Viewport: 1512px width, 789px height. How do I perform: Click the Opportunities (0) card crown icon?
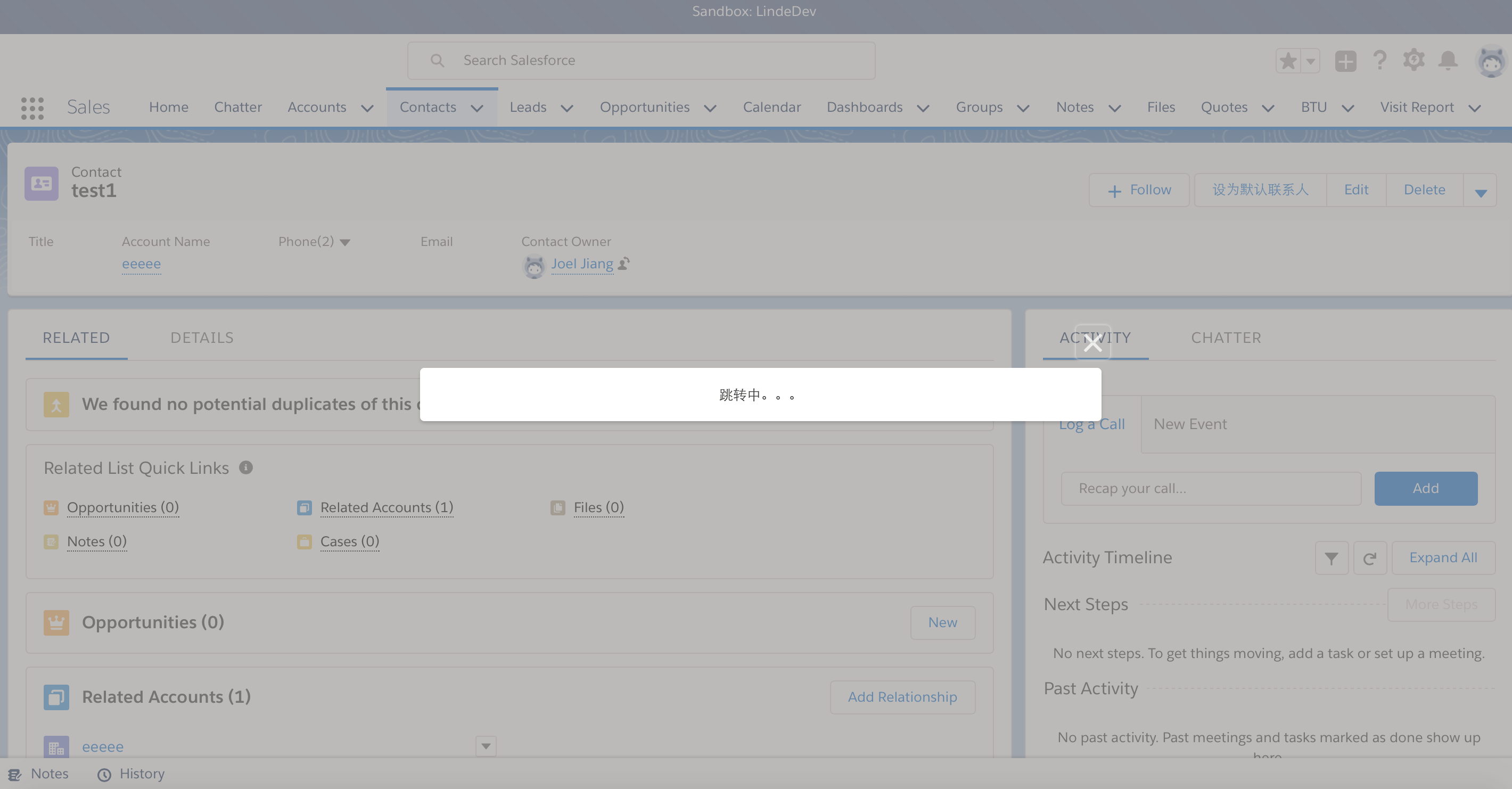click(x=56, y=622)
